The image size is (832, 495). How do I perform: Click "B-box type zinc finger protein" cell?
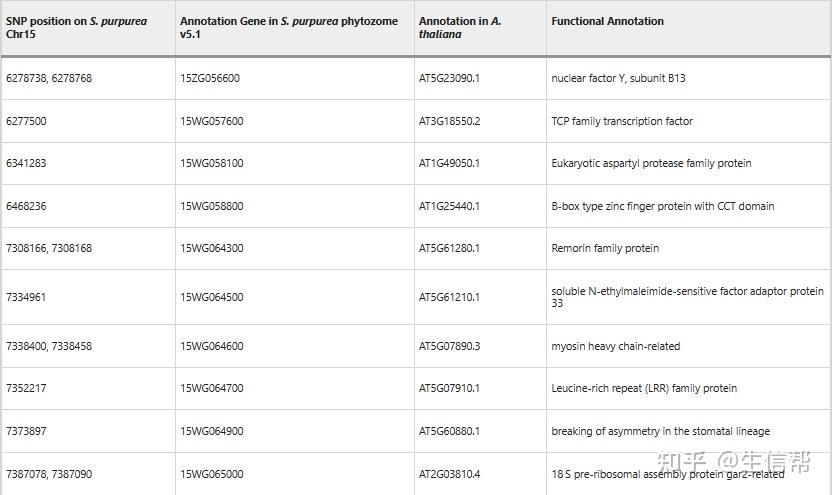point(662,206)
